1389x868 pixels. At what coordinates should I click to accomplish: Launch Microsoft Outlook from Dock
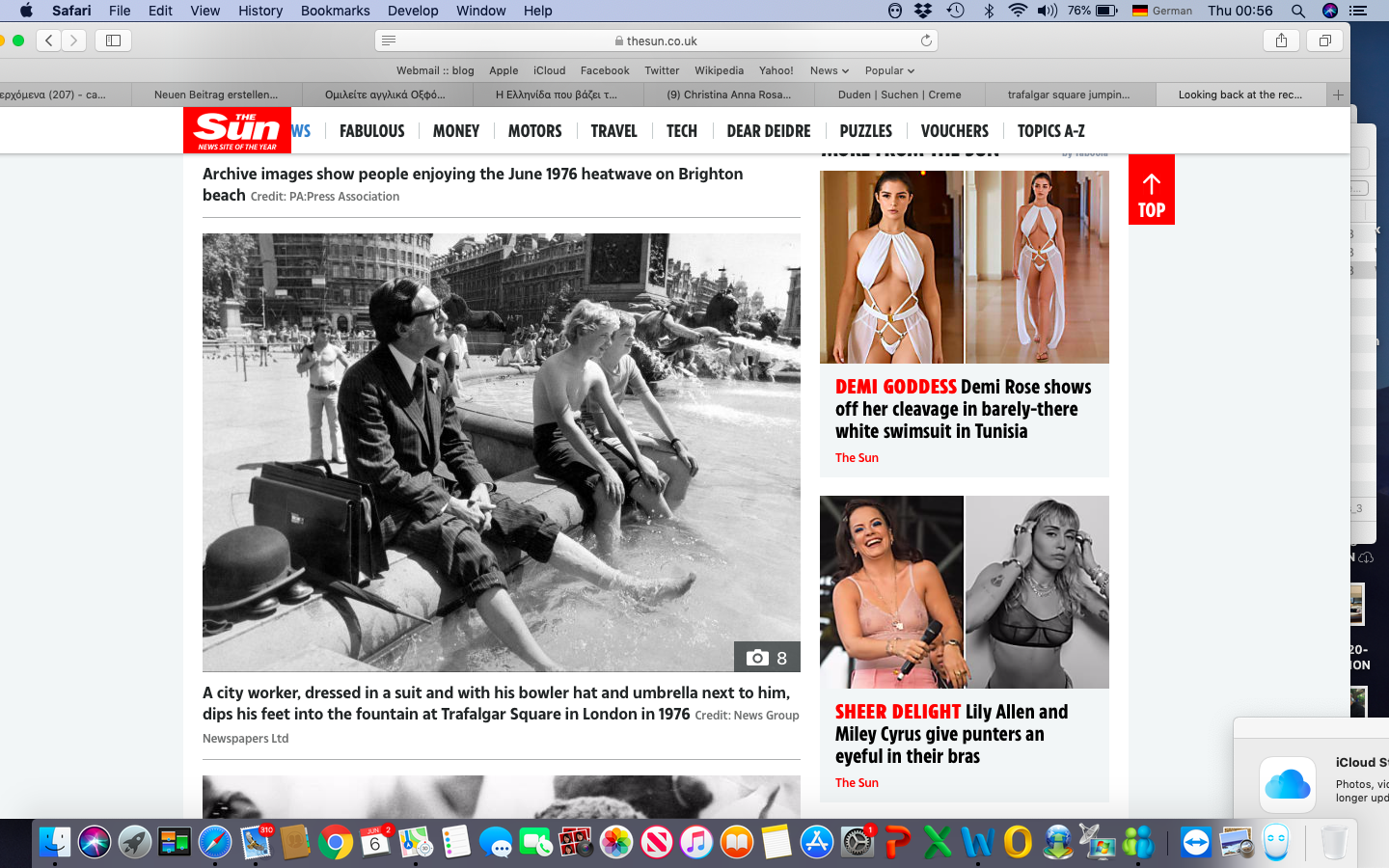point(1017,842)
